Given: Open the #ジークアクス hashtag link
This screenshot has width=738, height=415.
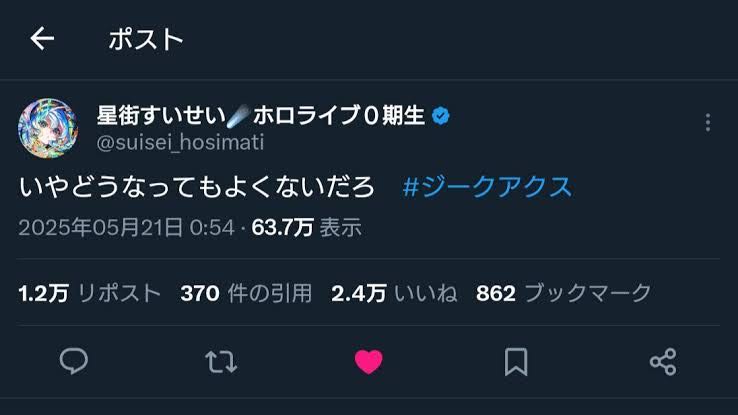Looking at the screenshot, I should pos(487,187).
